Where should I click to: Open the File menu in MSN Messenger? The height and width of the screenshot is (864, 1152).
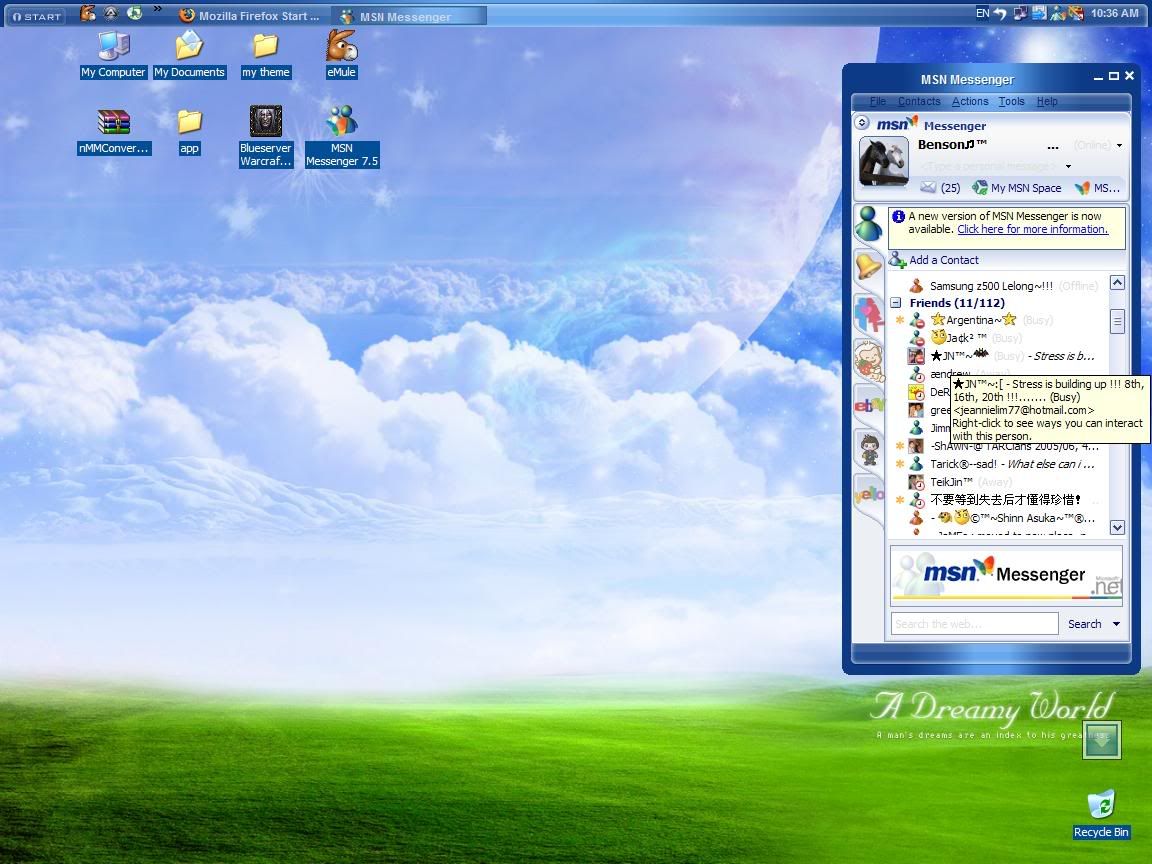(x=877, y=101)
